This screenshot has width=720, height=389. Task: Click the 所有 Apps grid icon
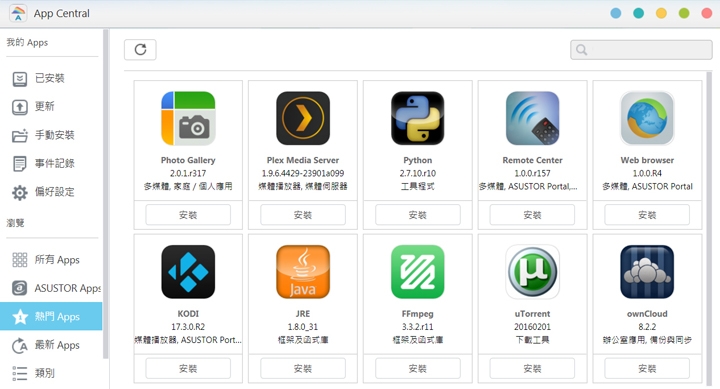pyautogui.click(x=20, y=260)
